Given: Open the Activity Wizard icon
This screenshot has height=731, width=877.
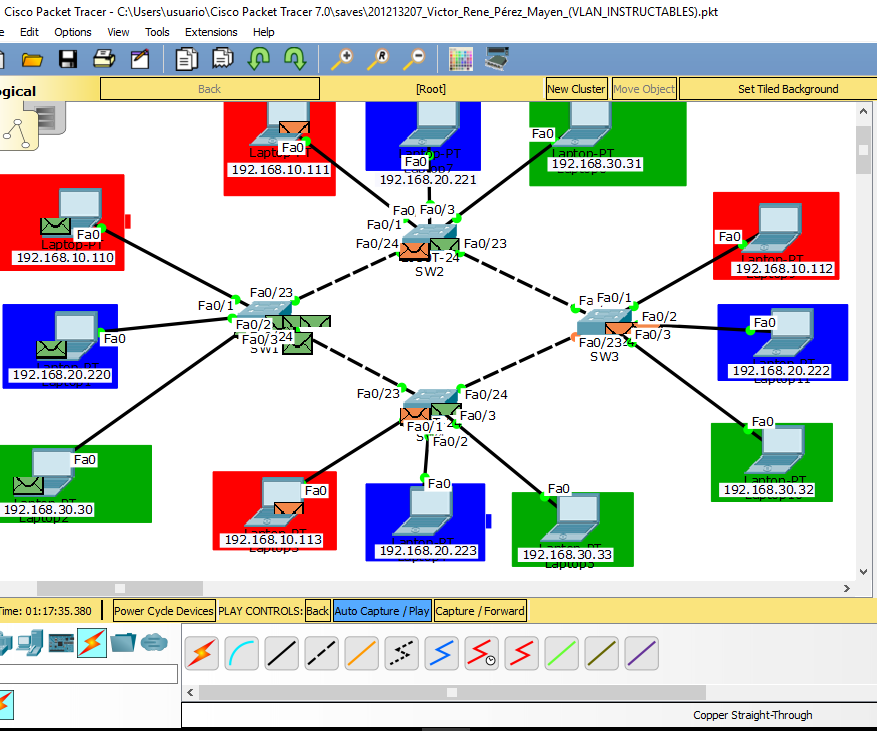Looking at the screenshot, I should pos(140,59).
